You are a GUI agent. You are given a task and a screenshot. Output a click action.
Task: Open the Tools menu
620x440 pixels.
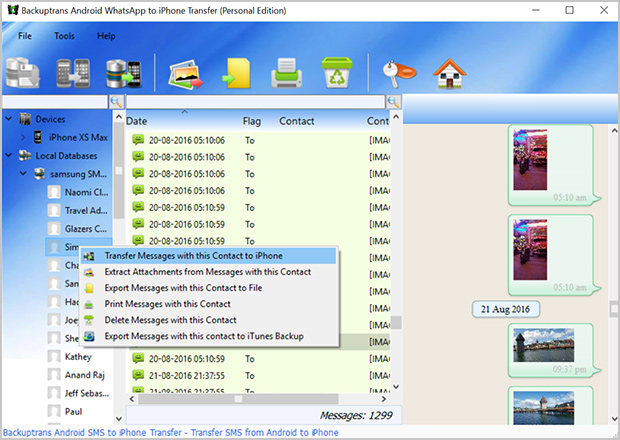(x=64, y=36)
